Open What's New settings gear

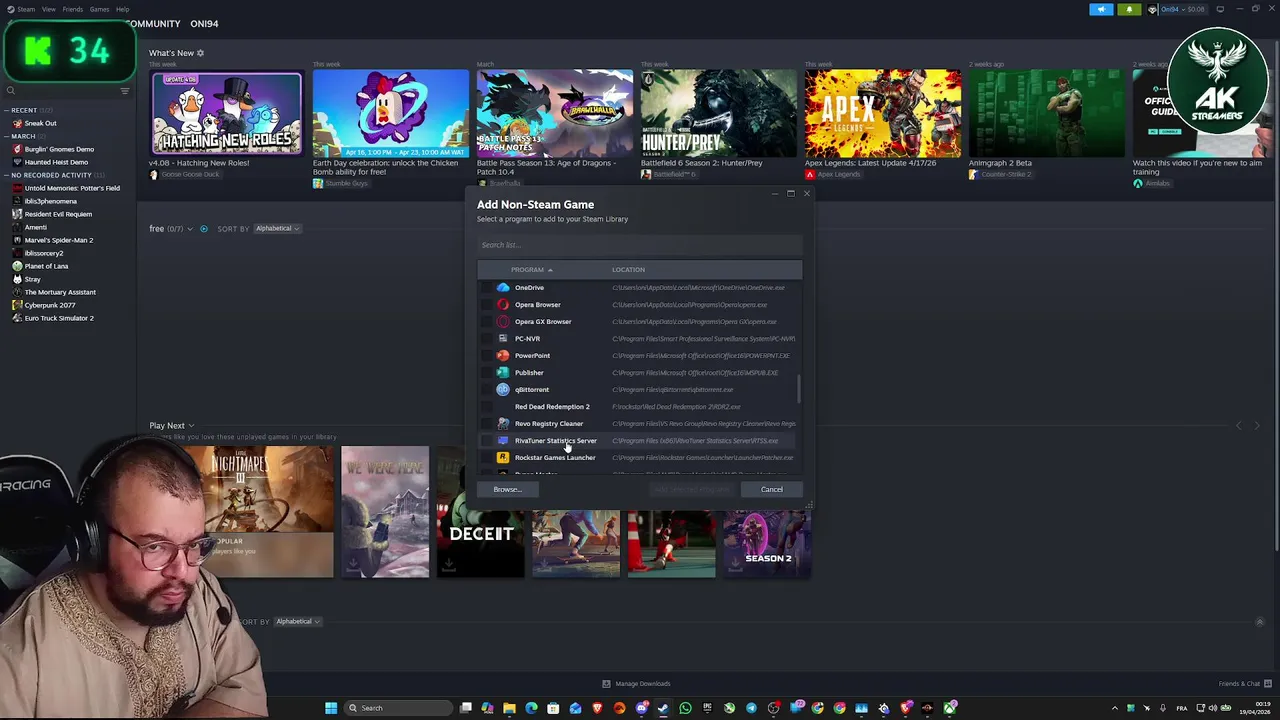200,53
